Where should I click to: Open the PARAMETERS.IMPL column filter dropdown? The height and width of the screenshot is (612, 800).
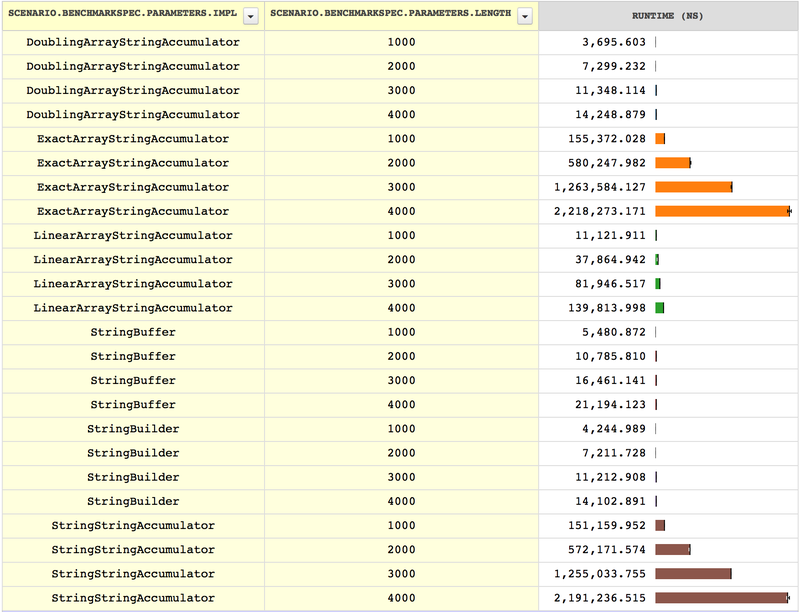tap(250, 15)
